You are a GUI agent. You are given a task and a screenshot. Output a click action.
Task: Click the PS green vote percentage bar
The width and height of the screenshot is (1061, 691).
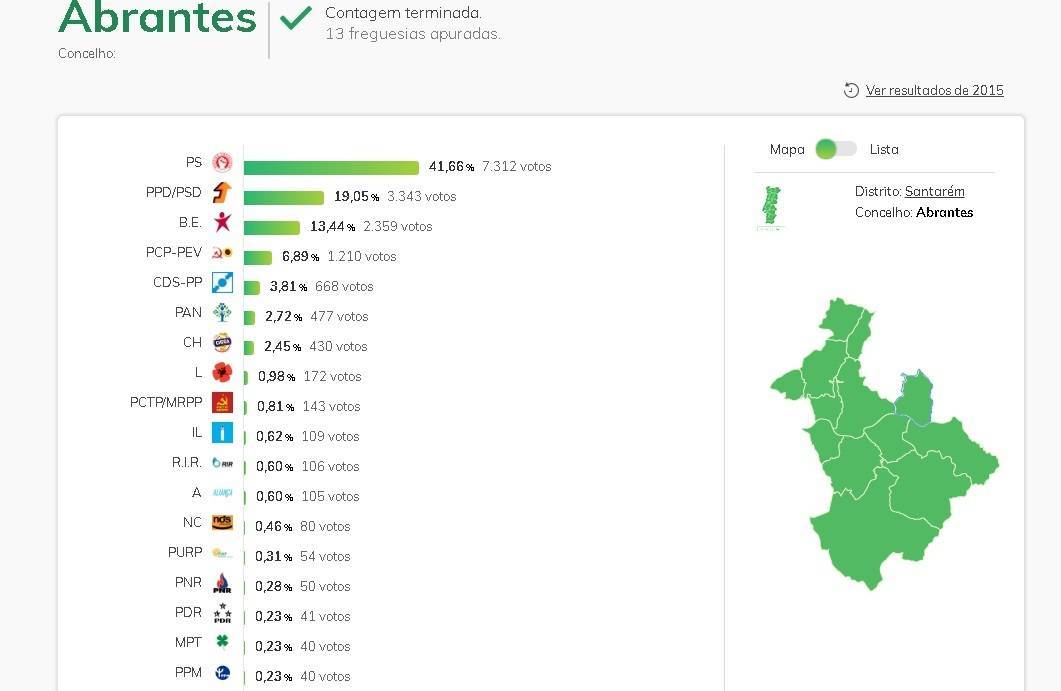(x=331, y=167)
